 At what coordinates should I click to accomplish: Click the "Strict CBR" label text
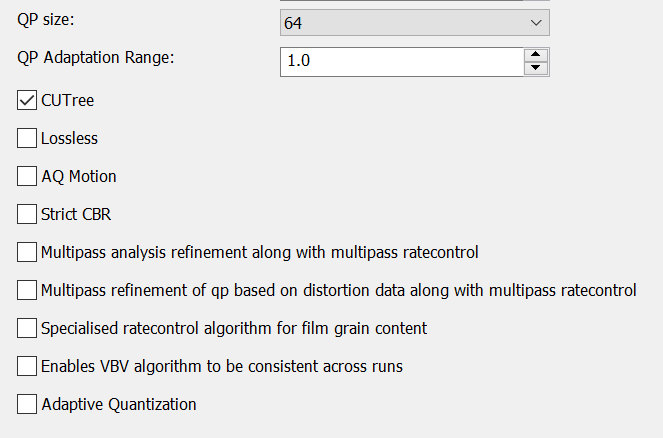click(x=76, y=214)
